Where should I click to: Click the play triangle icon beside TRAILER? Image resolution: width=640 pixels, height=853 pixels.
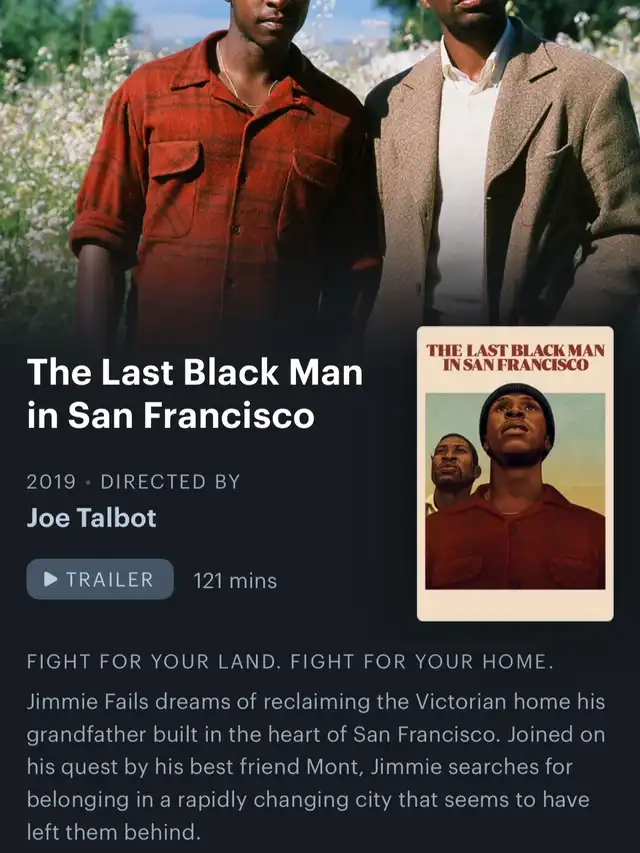click(51, 579)
